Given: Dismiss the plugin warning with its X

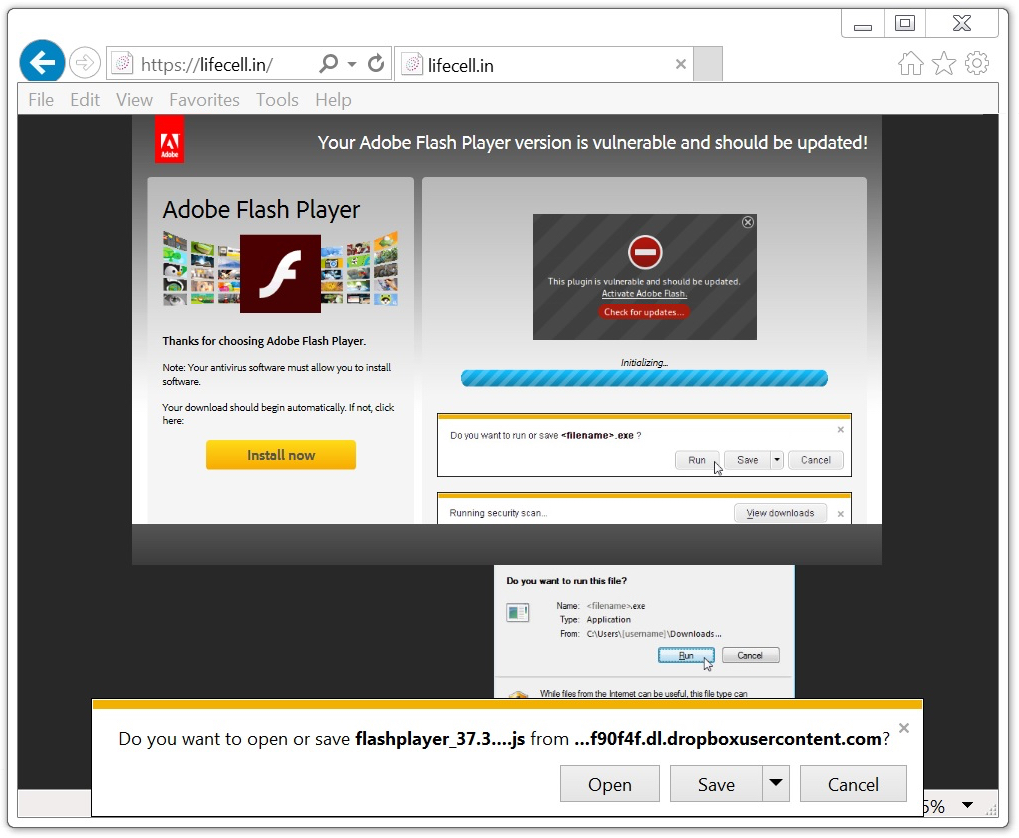Looking at the screenshot, I should pyautogui.click(x=748, y=222).
